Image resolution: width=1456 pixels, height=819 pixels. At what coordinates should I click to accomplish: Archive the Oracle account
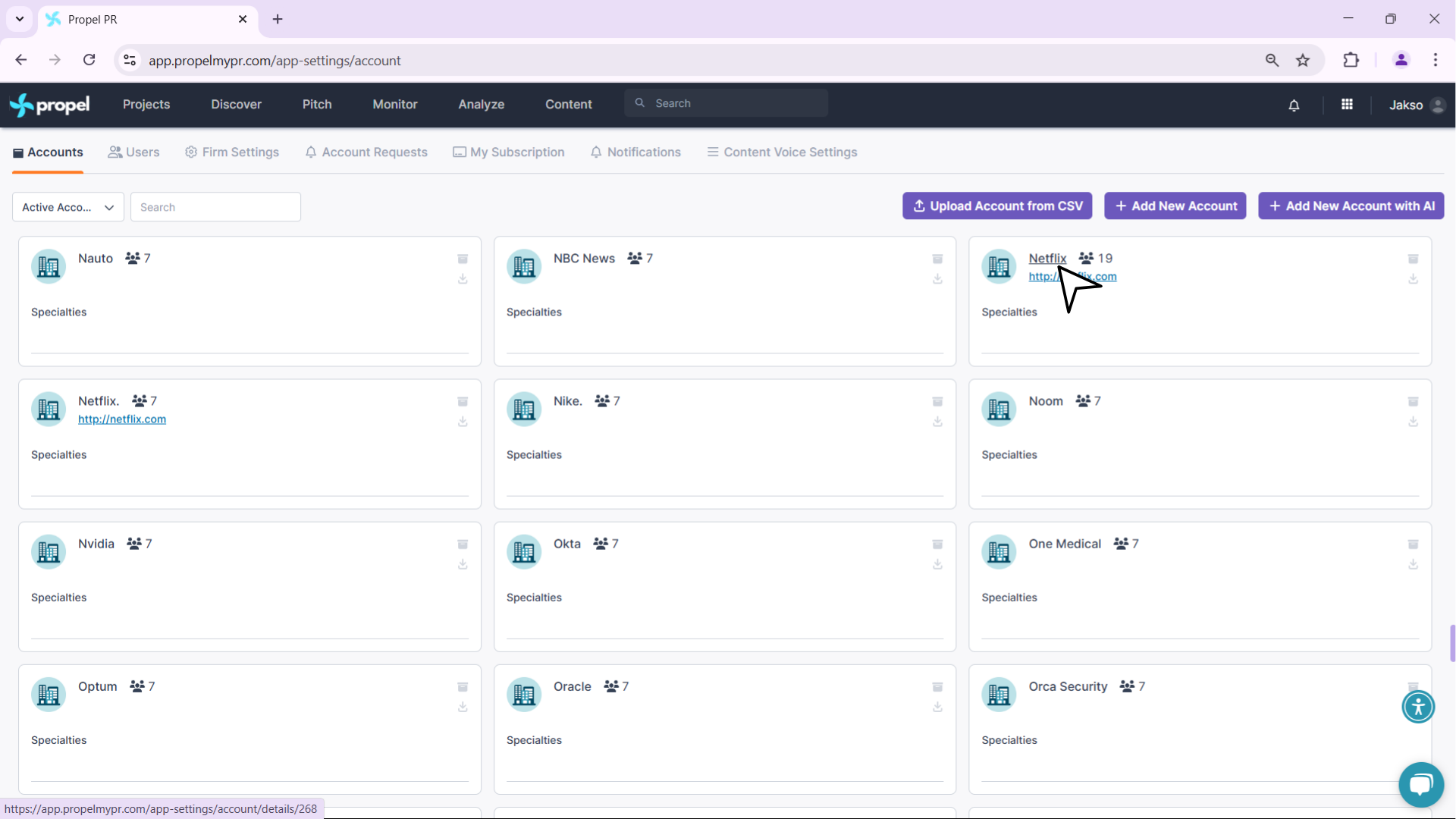click(x=937, y=687)
